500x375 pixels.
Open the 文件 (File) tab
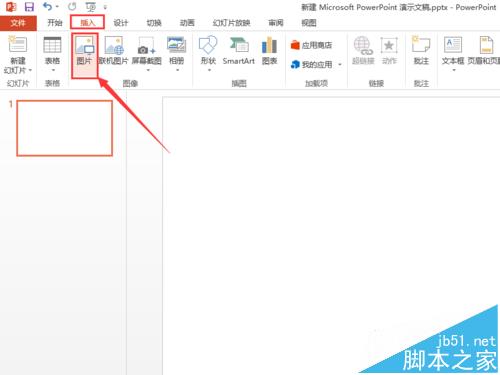point(18,23)
